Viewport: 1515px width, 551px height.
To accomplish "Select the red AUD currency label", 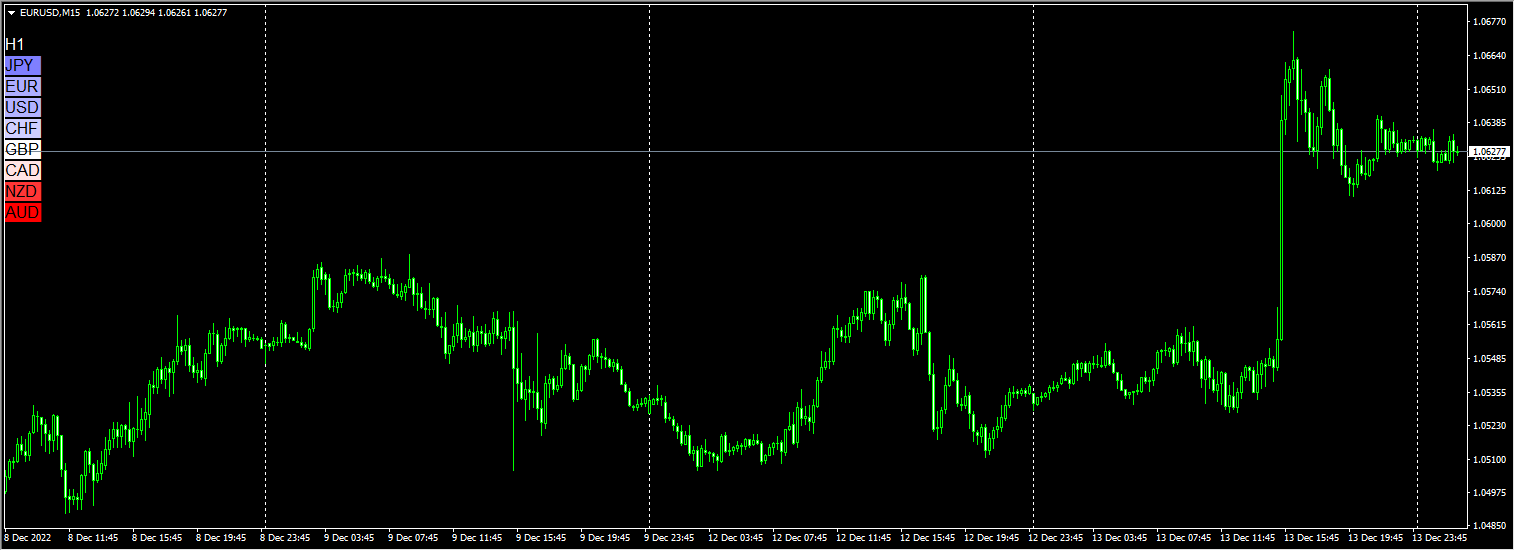I will pos(23,213).
